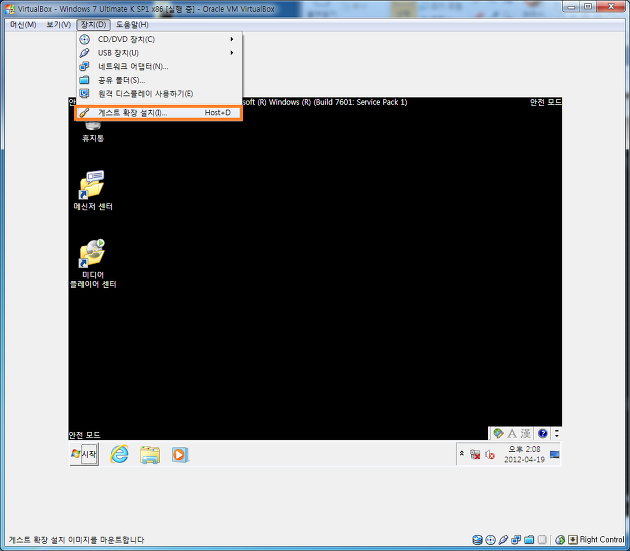
Task: Click the muted volume tray icon
Action: pos(490,455)
